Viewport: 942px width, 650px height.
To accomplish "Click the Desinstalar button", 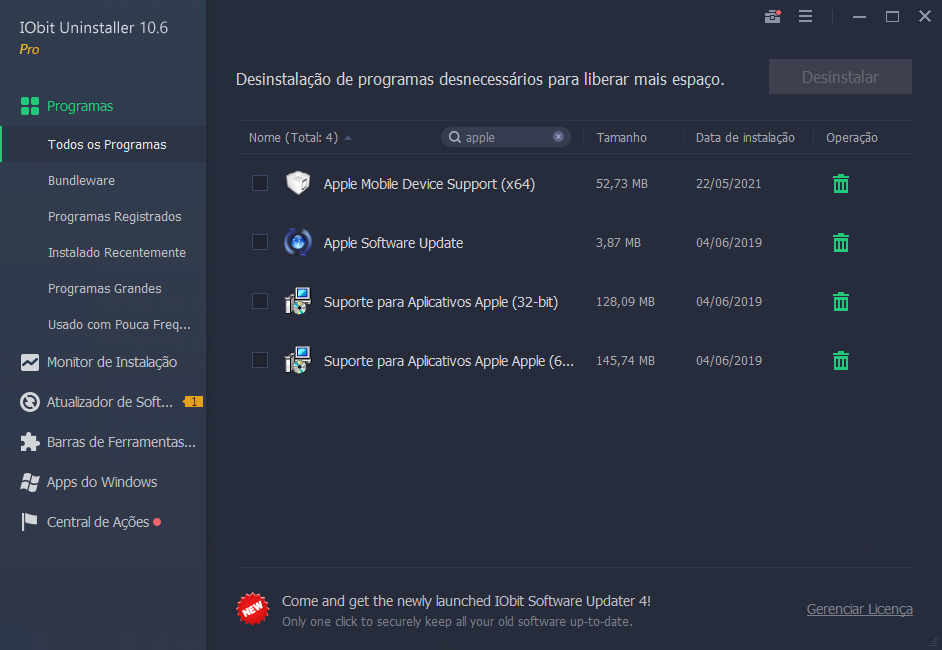I will [x=840, y=77].
